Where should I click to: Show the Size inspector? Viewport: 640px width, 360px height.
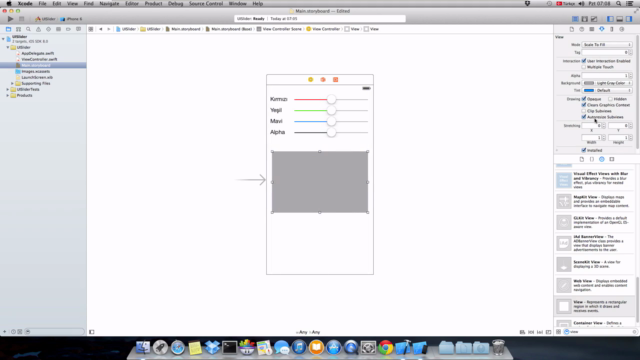(611, 29)
